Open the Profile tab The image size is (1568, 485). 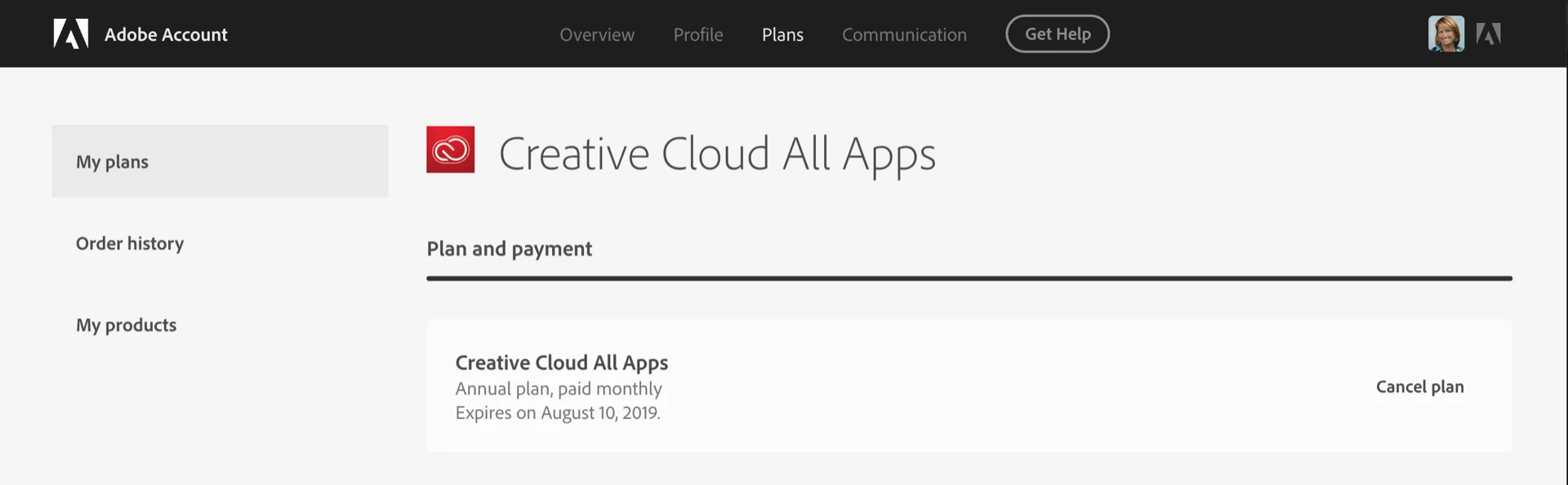pos(698,34)
